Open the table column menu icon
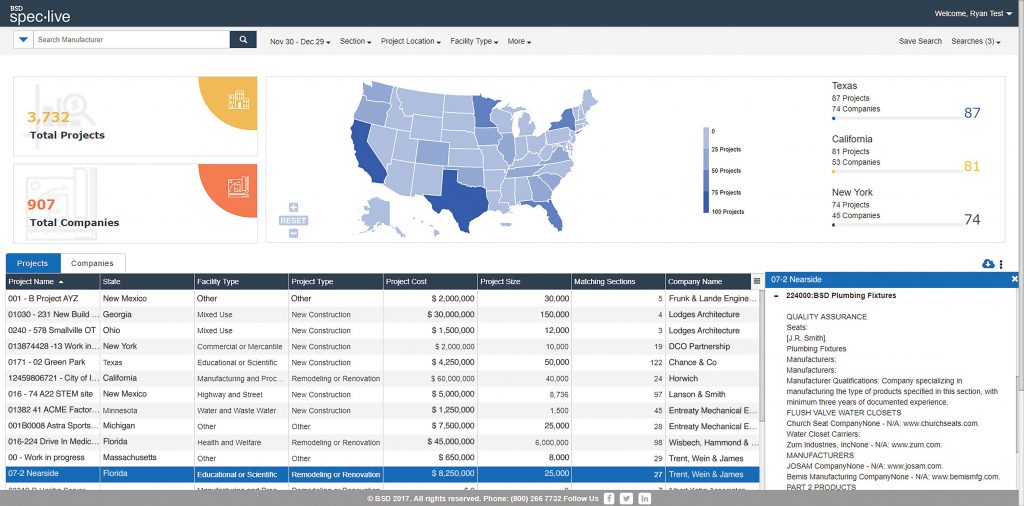Viewport: 1024px width, 506px height. point(756,281)
